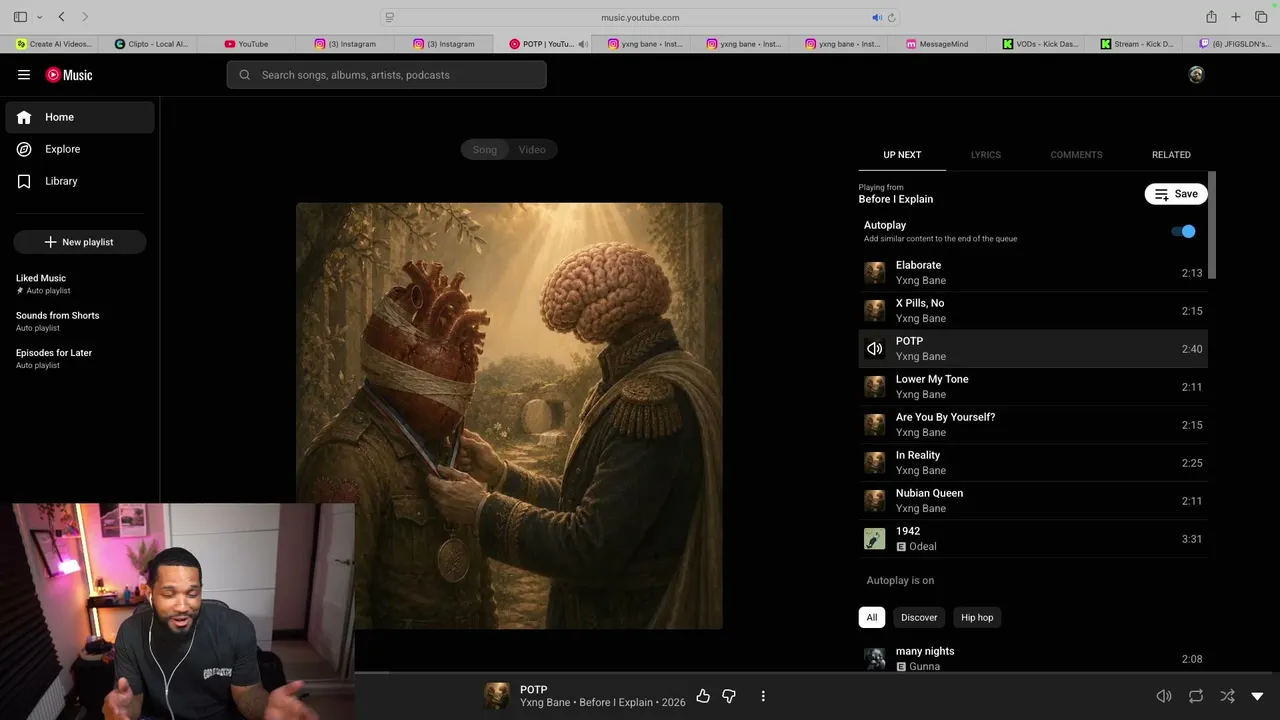This screenshot has height=720, width=1280.
Task: Show Safari tab overview
Action: (1261, 17)
